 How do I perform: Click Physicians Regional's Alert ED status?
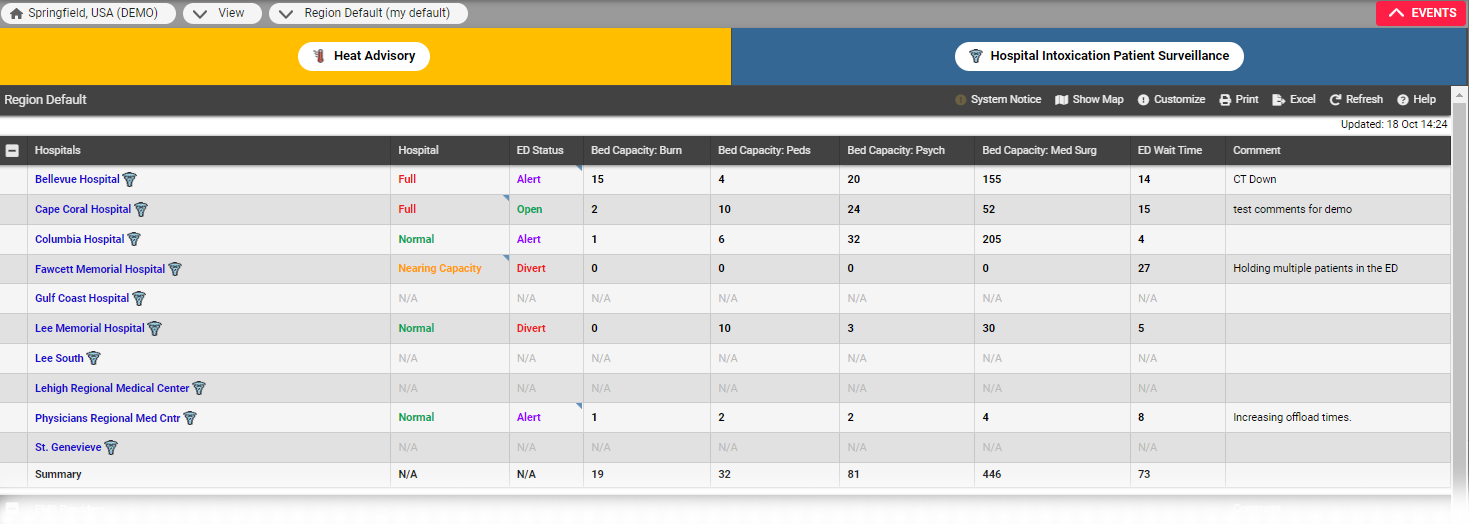[529, 418]
